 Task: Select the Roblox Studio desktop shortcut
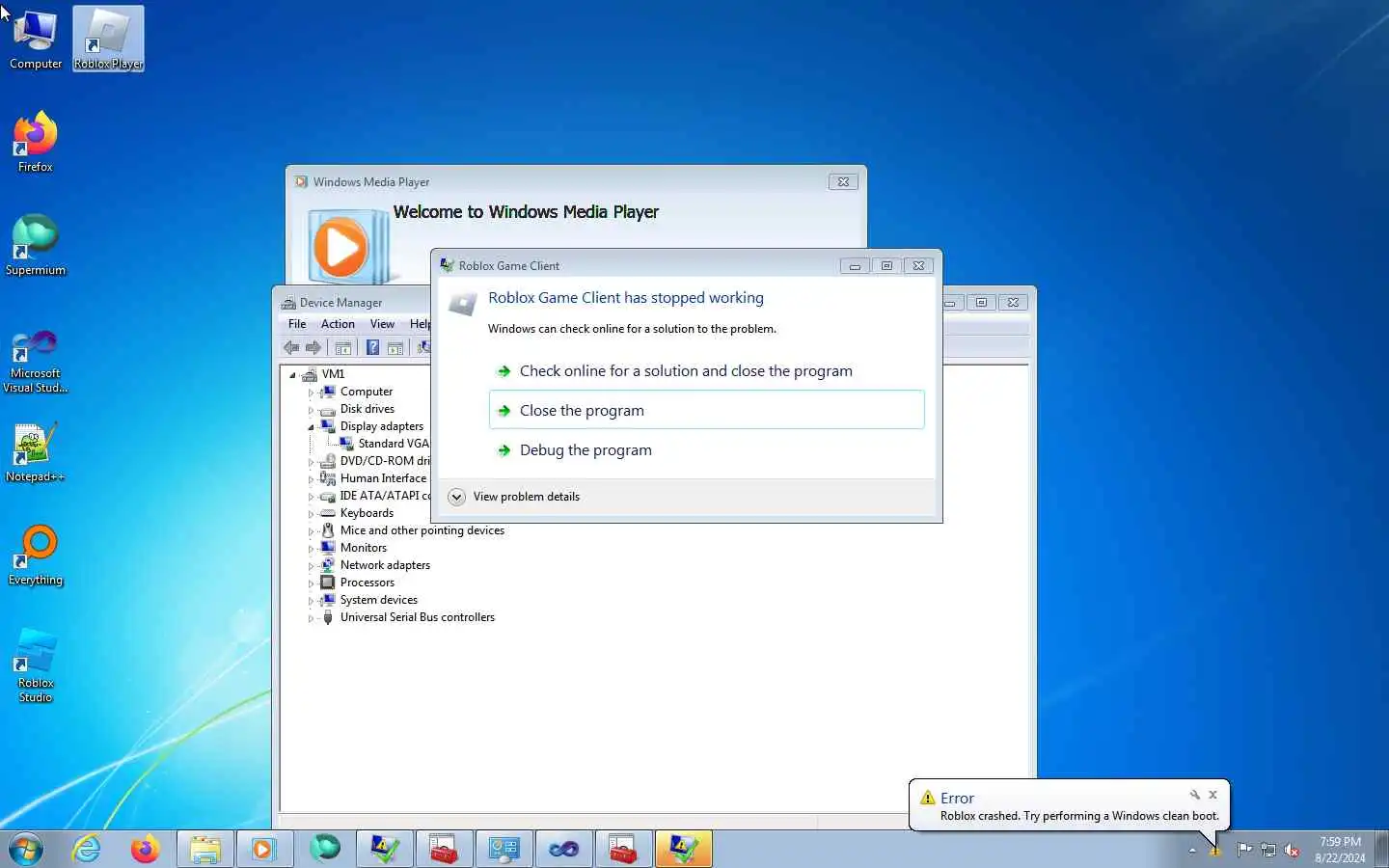pos(36,665)
